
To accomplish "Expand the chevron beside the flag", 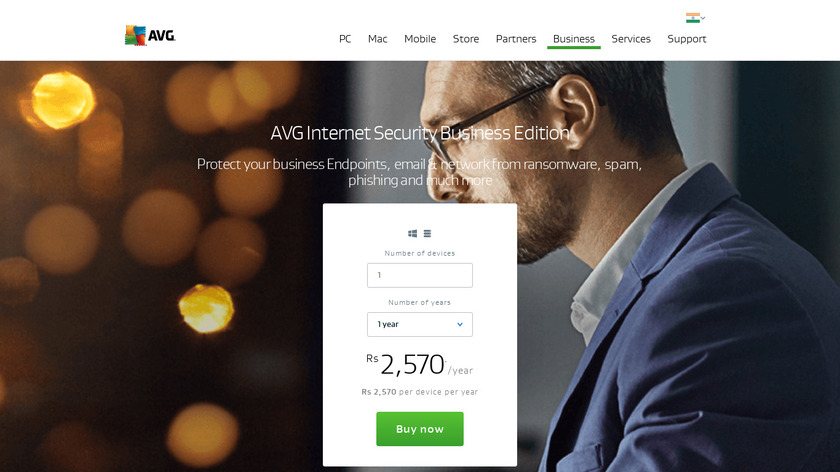I will tap(703, 18).
